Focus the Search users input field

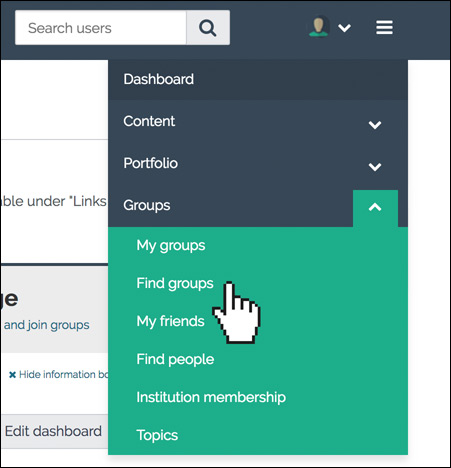101,28
